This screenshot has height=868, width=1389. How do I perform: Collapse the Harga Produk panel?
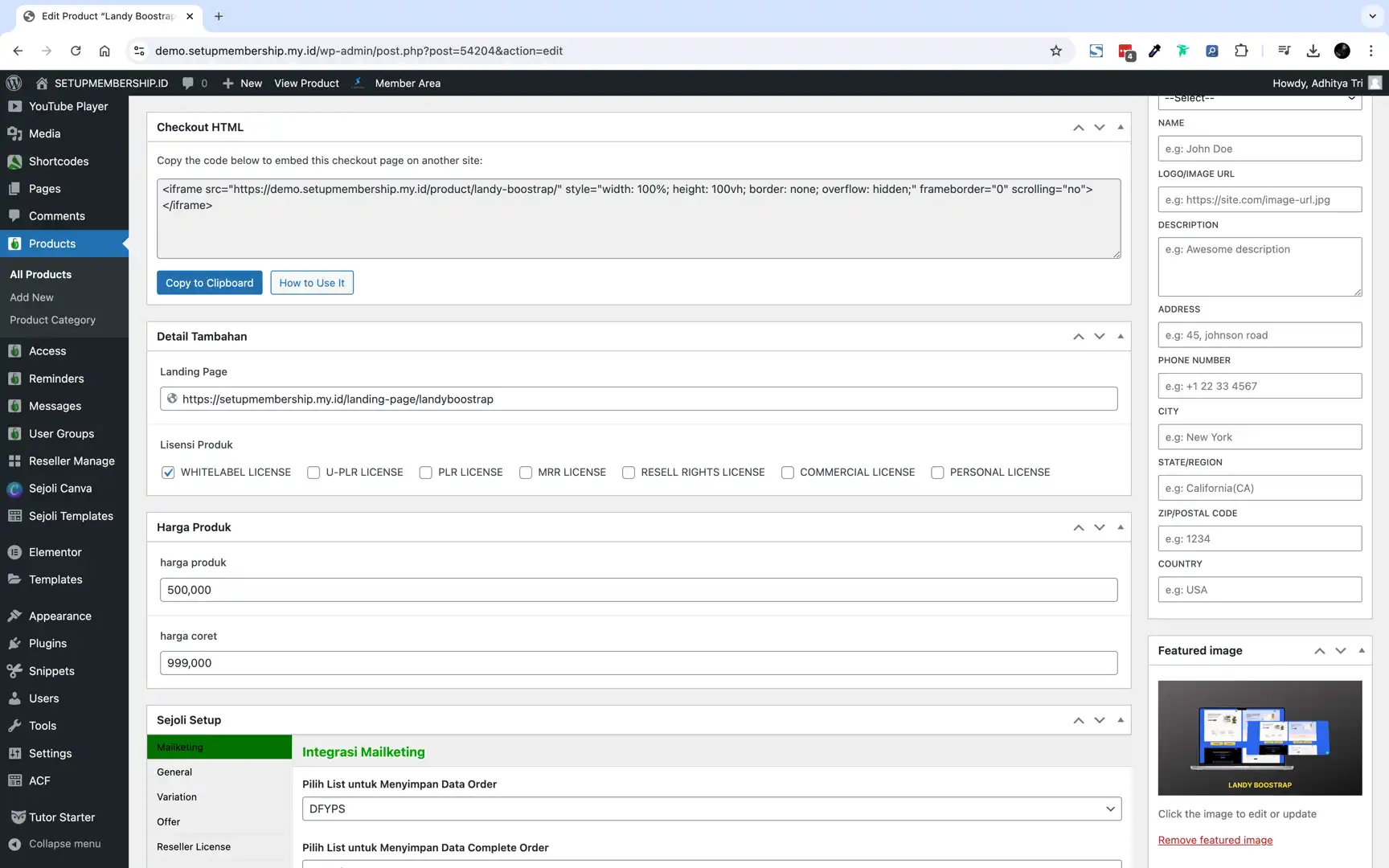[1121, 527]
